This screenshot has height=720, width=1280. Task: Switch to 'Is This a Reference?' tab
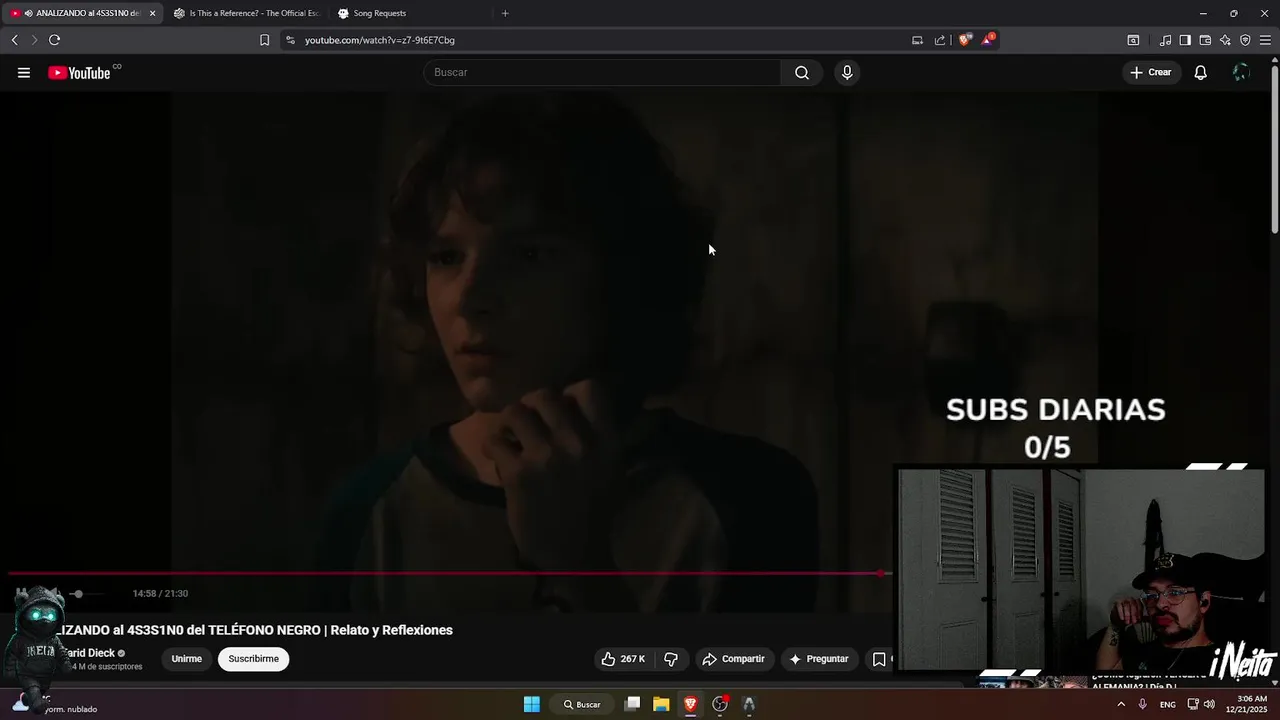(x=246, y=13)
